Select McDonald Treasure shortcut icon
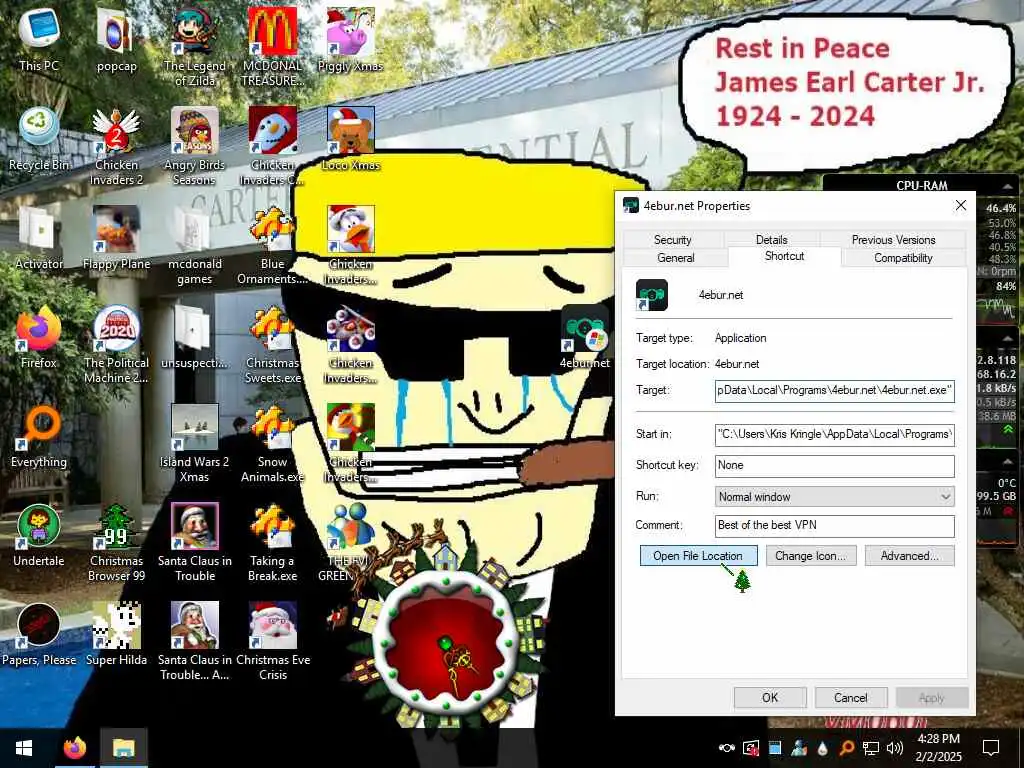Image resolution: width=1024 pixels, height=768 pixels. tap(272, 47)
